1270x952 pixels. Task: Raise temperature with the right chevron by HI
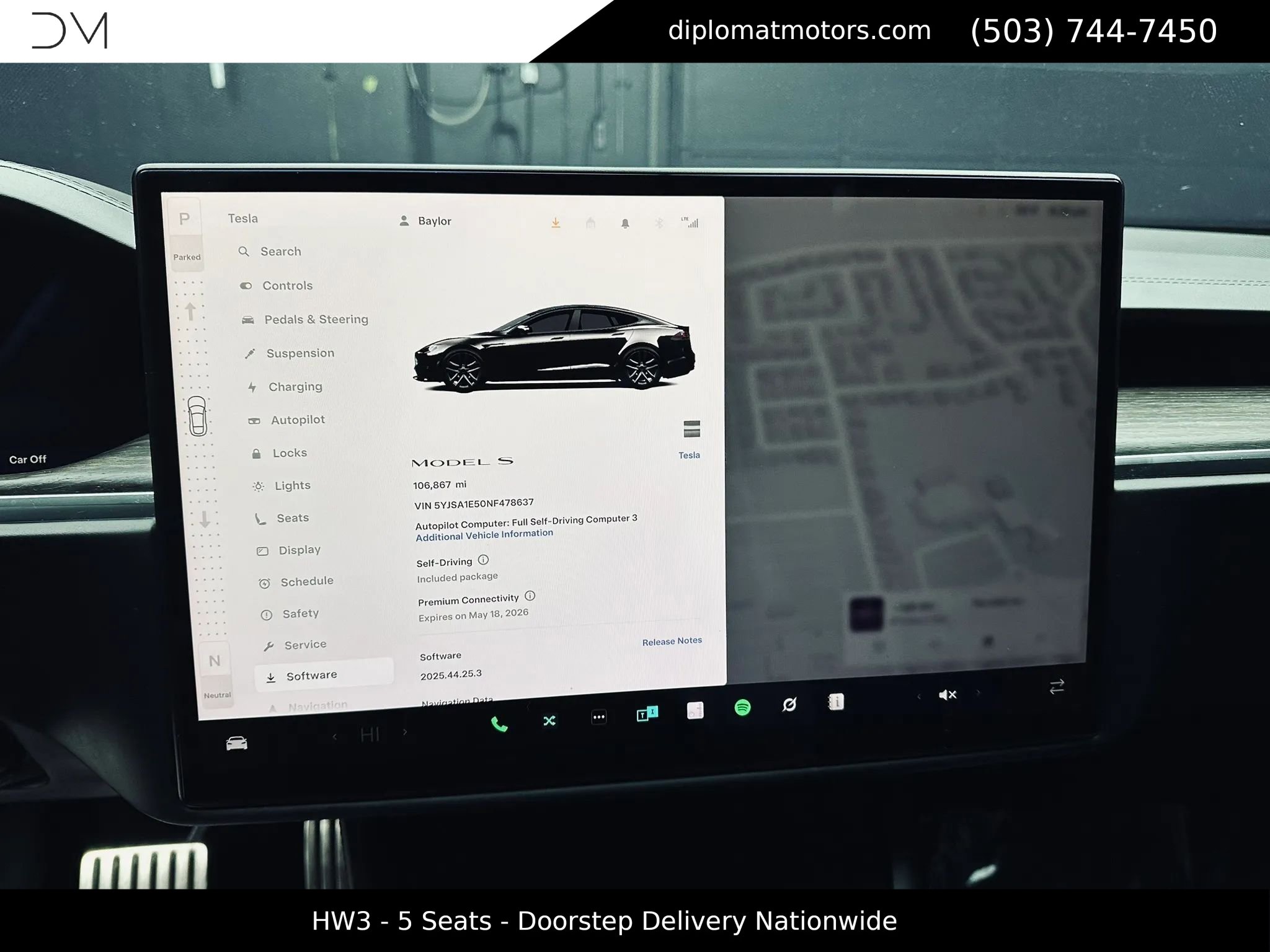coord(405,732)
